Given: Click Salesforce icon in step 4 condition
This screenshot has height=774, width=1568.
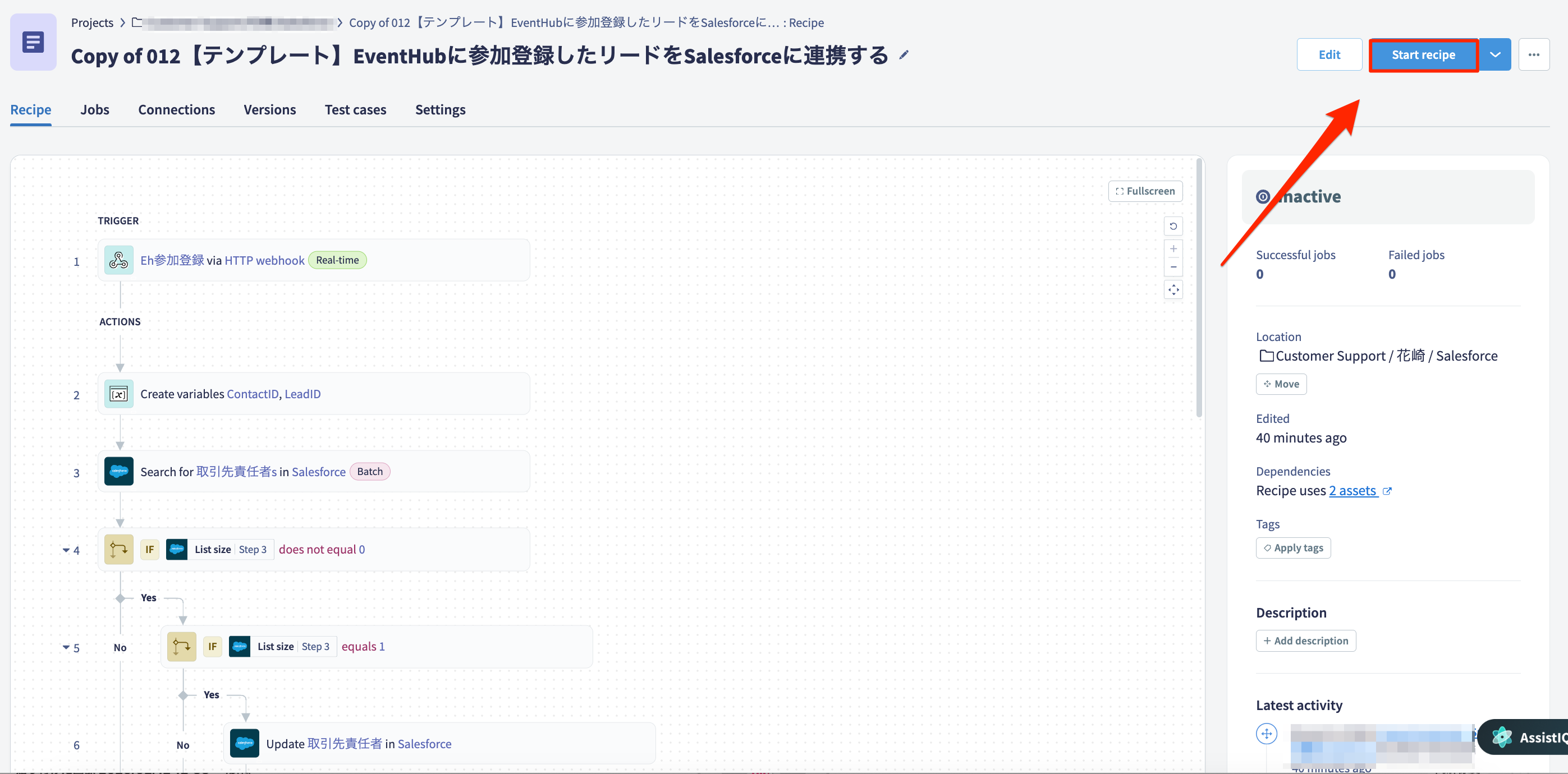Looking at the screenshot, I should tap(177, 550).
